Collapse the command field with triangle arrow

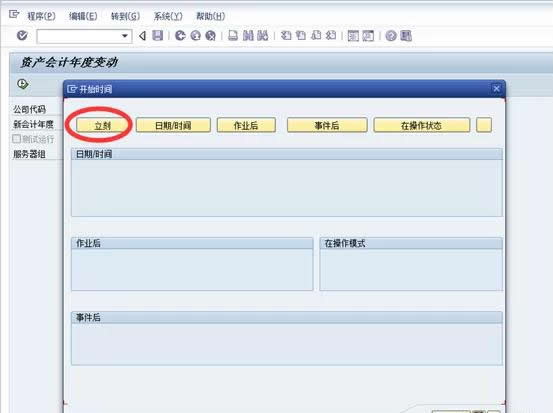pos(142,36)
